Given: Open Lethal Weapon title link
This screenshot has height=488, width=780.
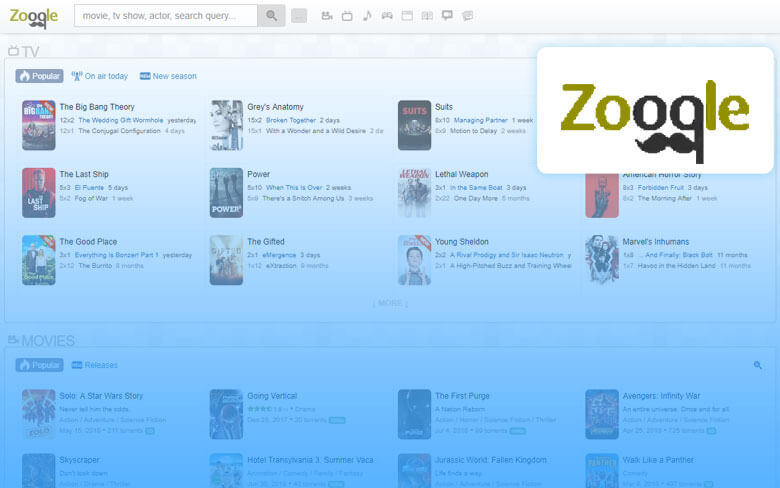Looking at the screenshot, I should point(462,174).
